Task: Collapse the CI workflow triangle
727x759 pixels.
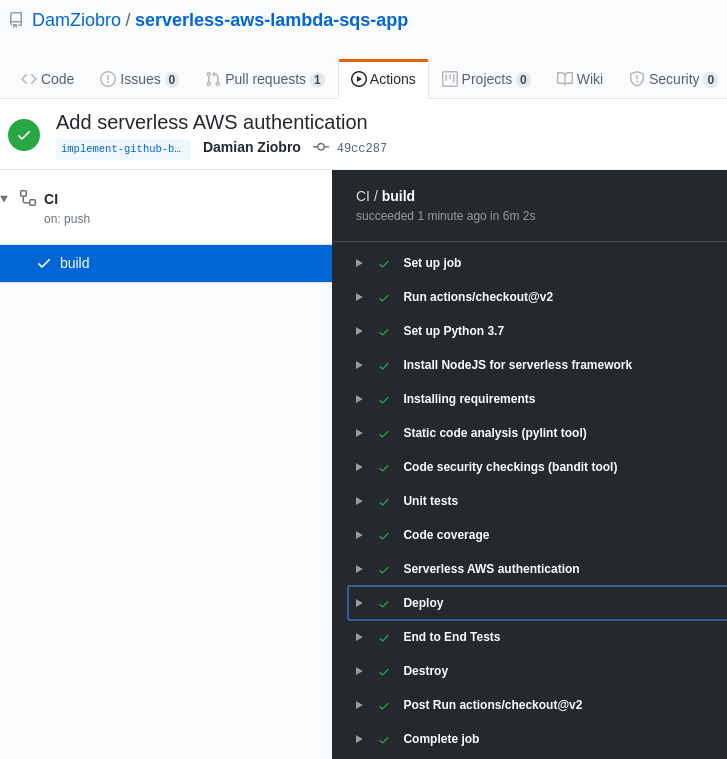Action: pos(4,198)
